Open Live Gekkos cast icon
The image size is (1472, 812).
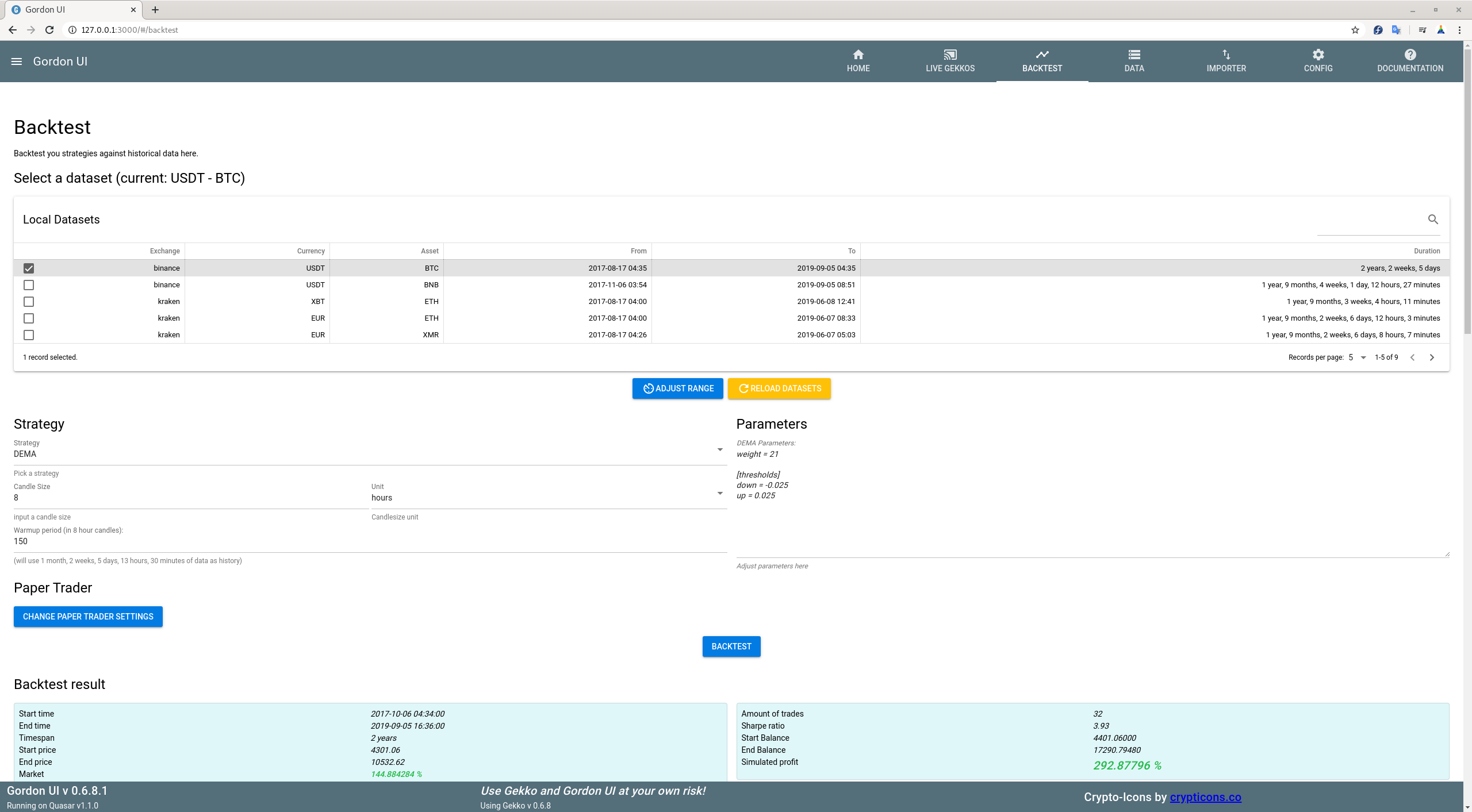950,55
